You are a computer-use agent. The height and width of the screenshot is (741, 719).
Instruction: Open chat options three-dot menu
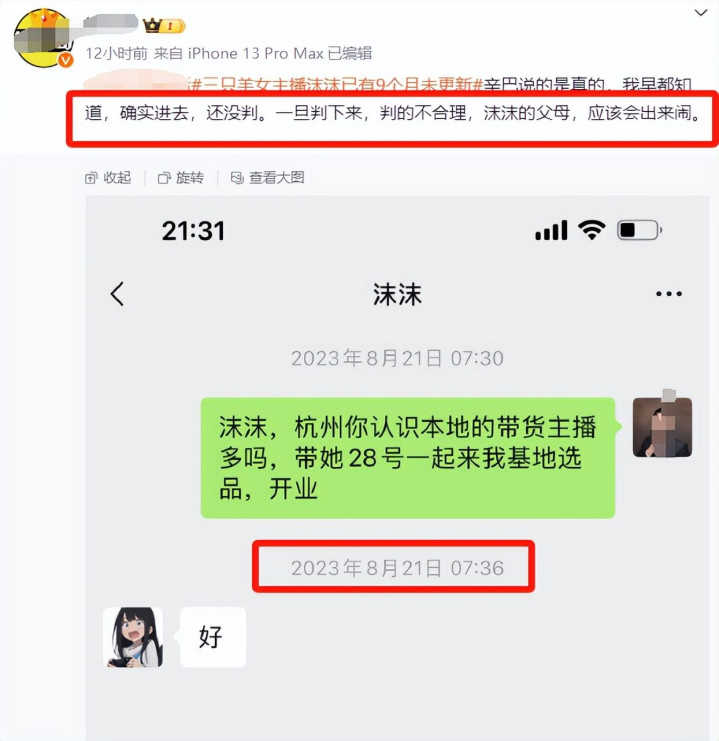click(x=668, y=294)
